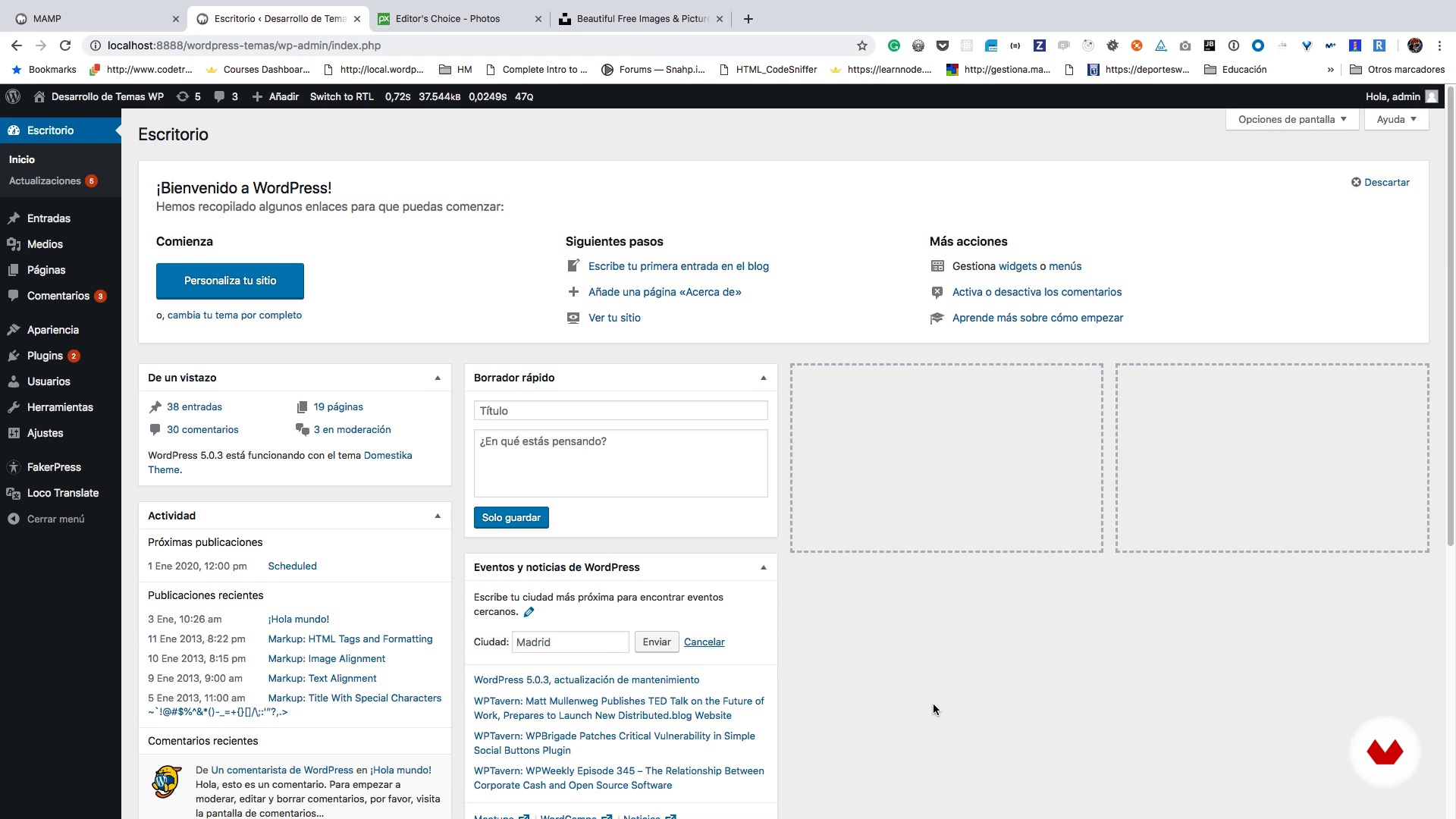Open 30 comentarios link
Image resolution: width=1456 pixels, height=819 pixels.
[202, 430]
